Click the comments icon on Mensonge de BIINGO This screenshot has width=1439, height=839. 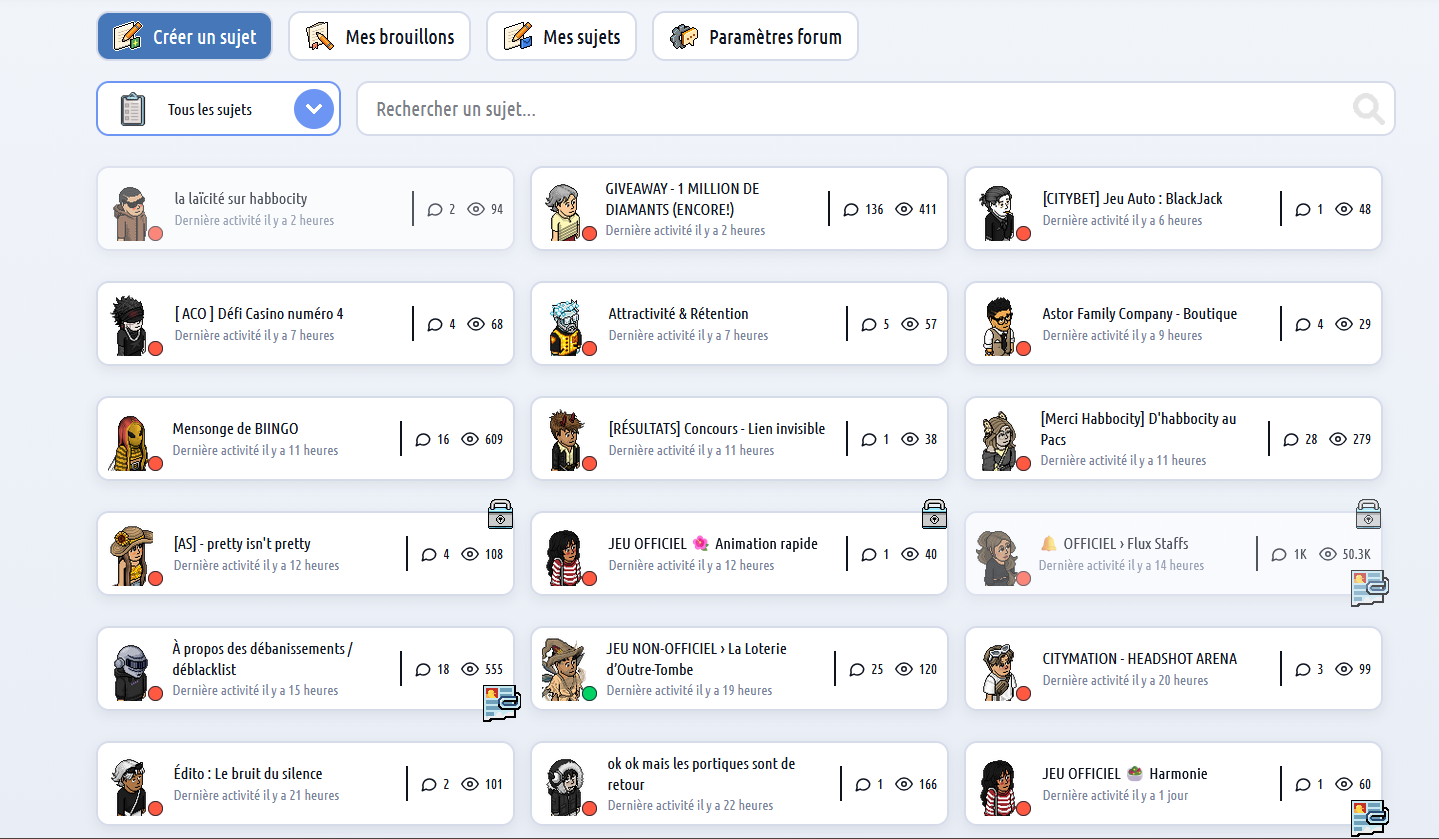[x=423, y=440]
